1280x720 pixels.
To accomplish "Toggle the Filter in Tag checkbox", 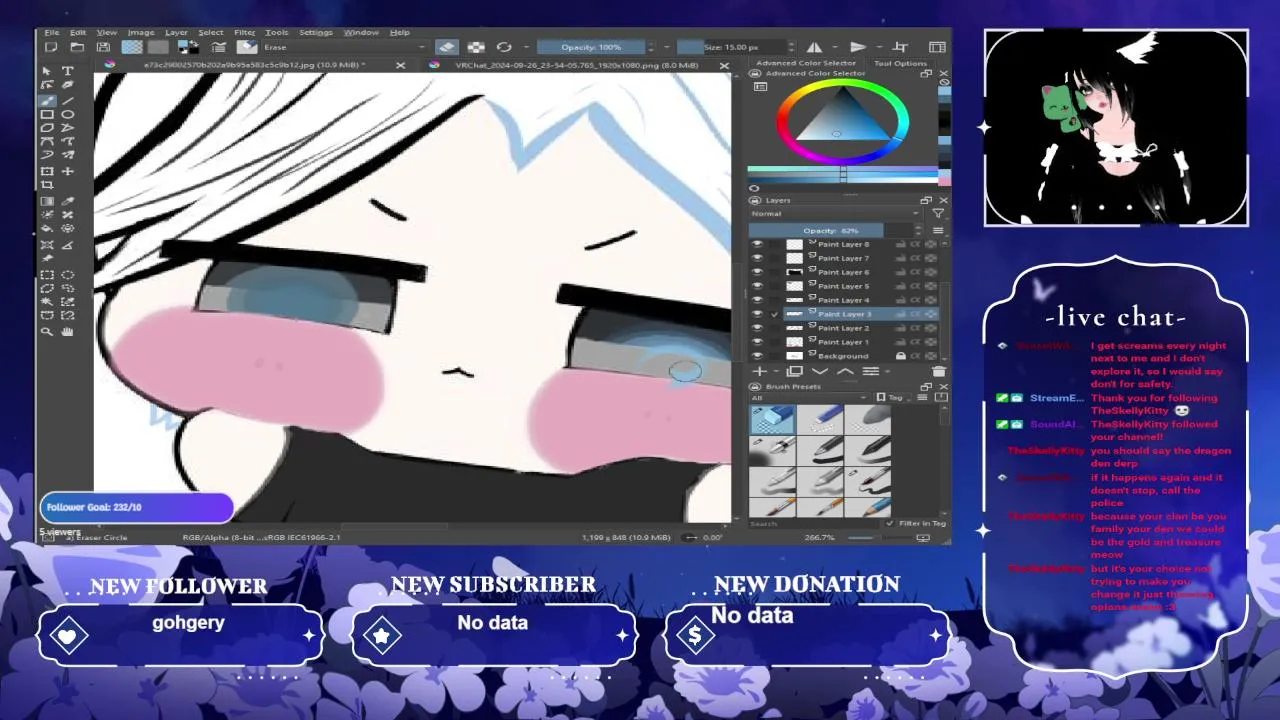I will 890,523.
